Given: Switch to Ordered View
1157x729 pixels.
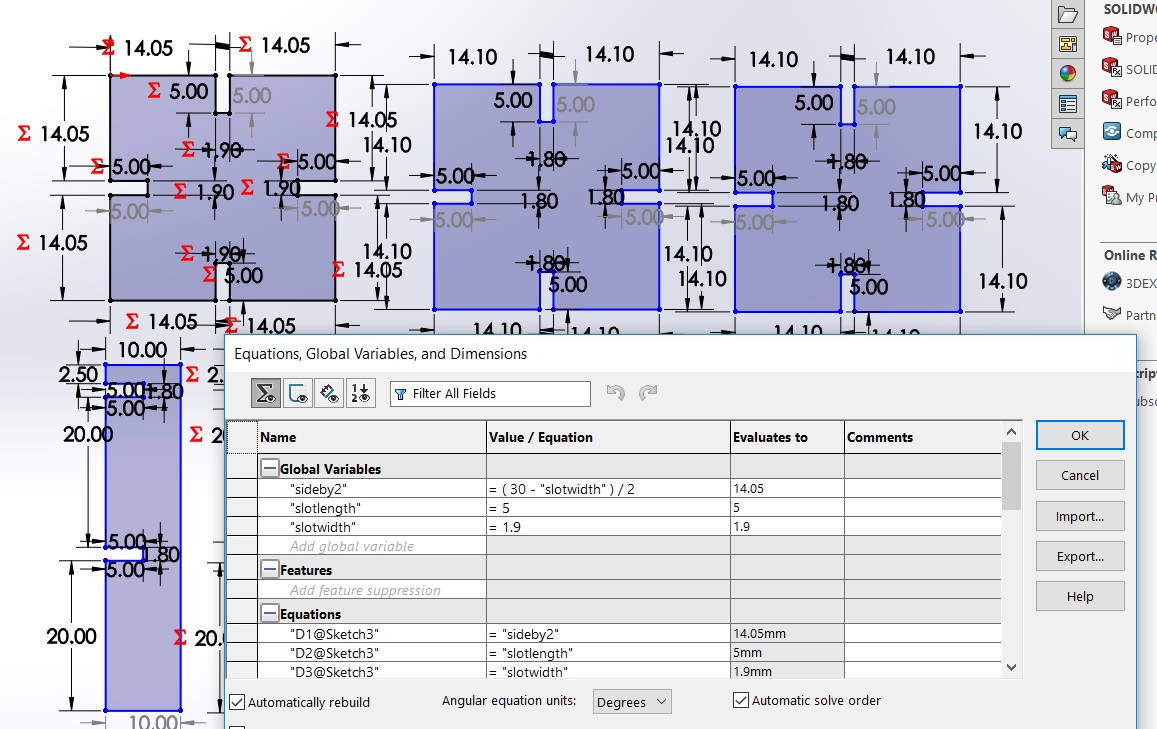Looking at the screenshot, I should 361,393.
